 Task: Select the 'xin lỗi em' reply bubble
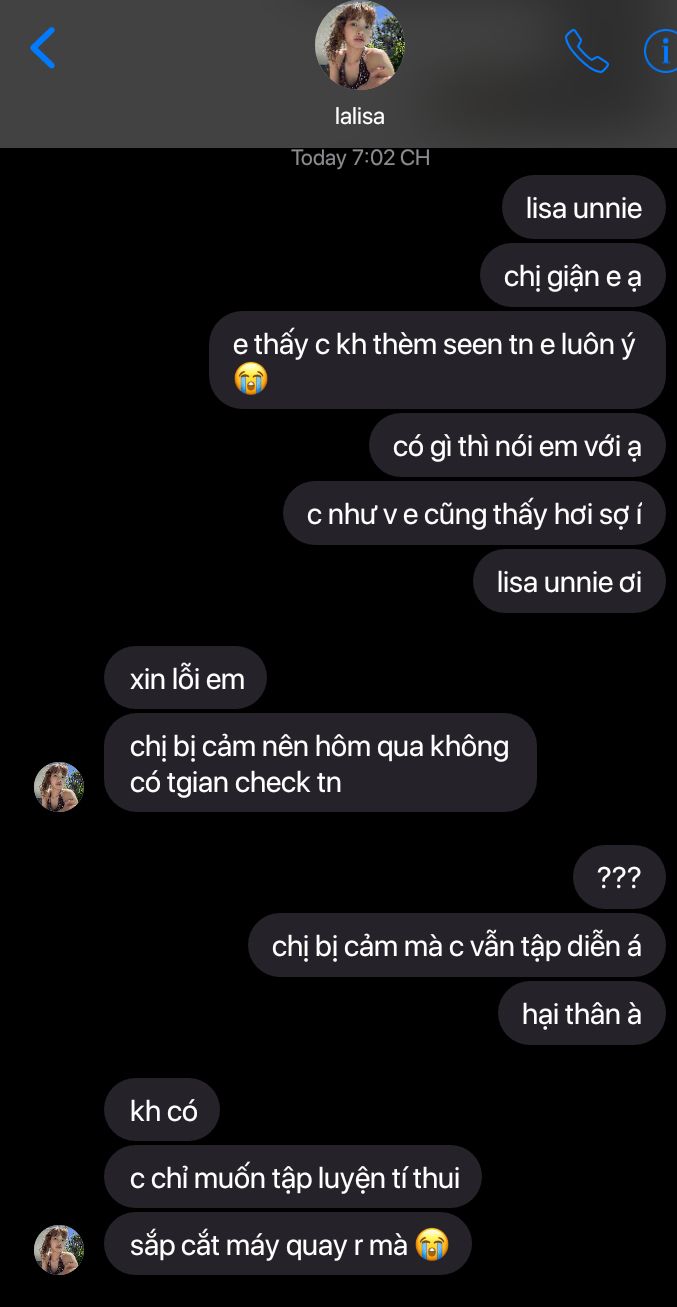point(187,678)
